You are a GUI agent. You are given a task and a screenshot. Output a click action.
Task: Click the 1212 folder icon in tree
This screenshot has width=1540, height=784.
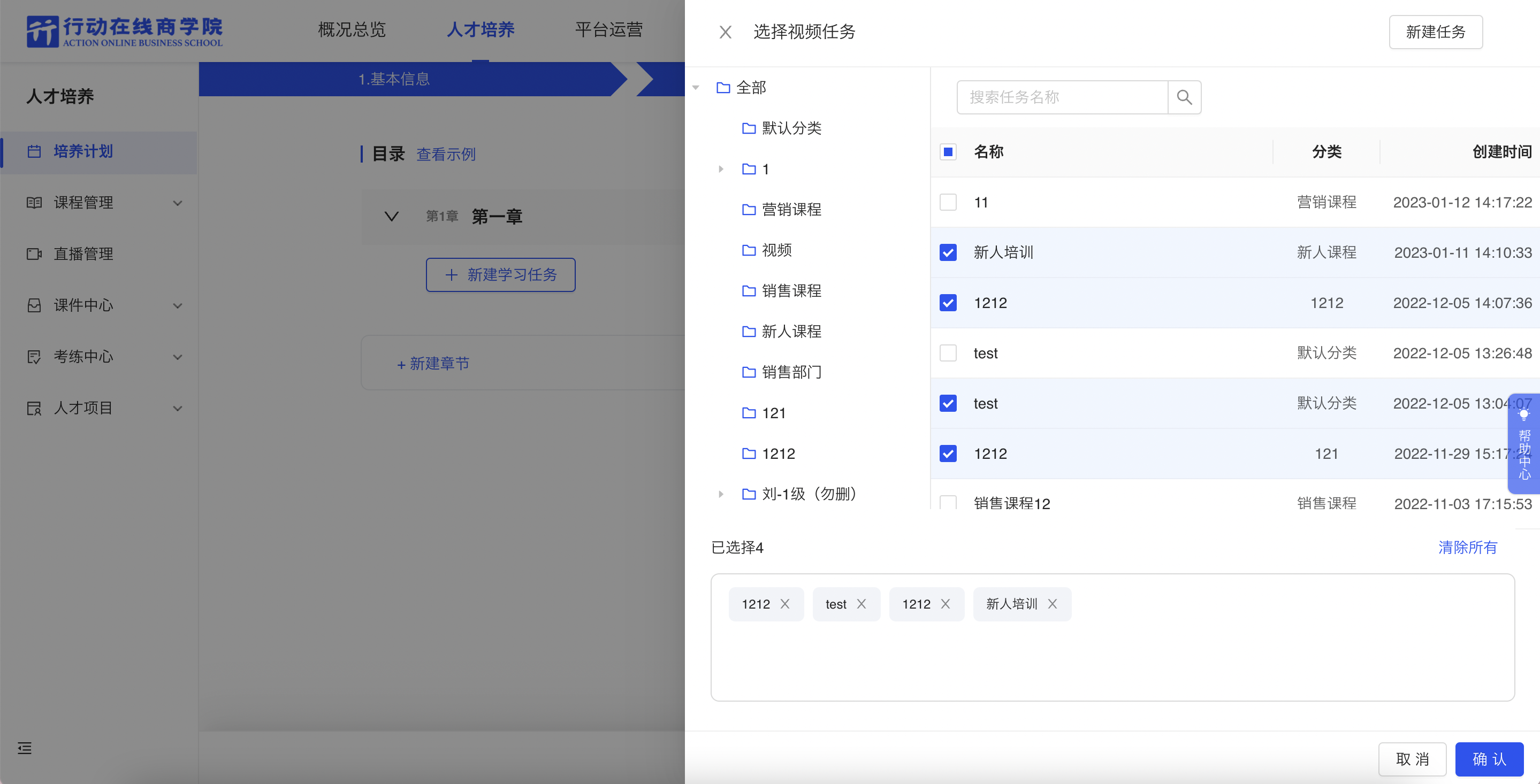pyautogui.click(x=749, y=454)
